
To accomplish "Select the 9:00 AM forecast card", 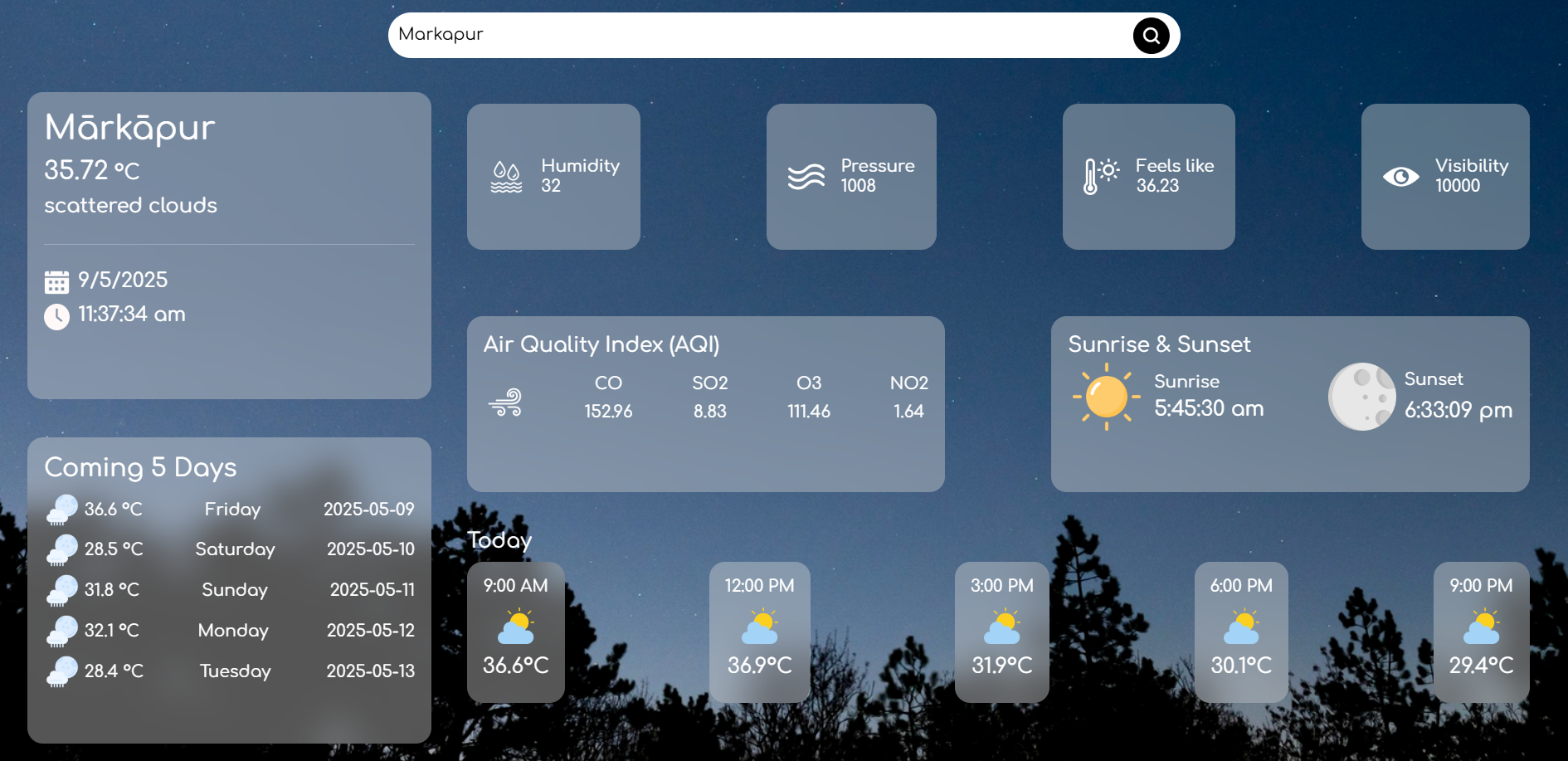I will 515,632.
